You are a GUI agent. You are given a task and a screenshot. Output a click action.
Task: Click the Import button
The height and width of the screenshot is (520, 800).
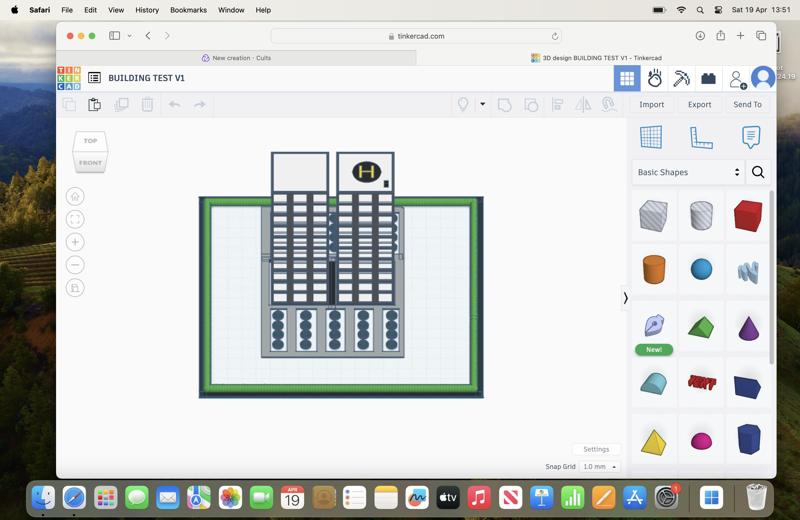[652, 104]
